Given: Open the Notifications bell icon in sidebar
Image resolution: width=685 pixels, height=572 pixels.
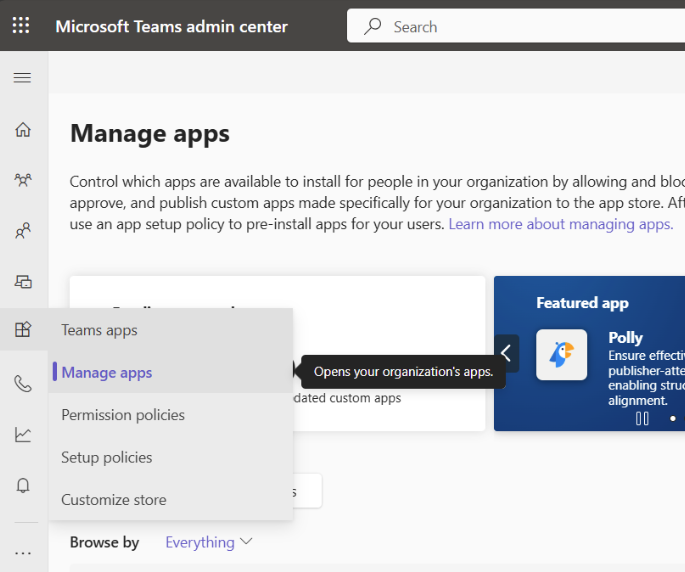Looking at the screenshot, I should [23, 485].
